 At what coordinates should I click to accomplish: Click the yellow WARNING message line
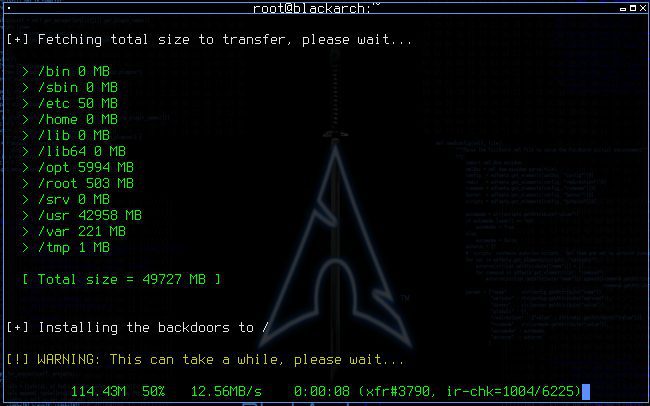tap(205, 360)
